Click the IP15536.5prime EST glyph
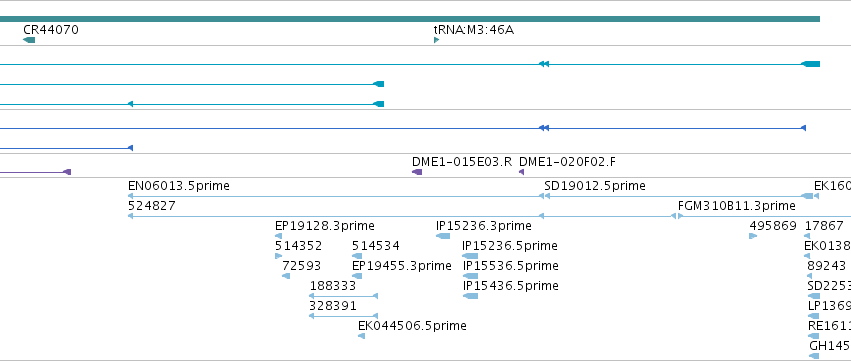The width and height of the screenshot is (851, 361). 471,276
